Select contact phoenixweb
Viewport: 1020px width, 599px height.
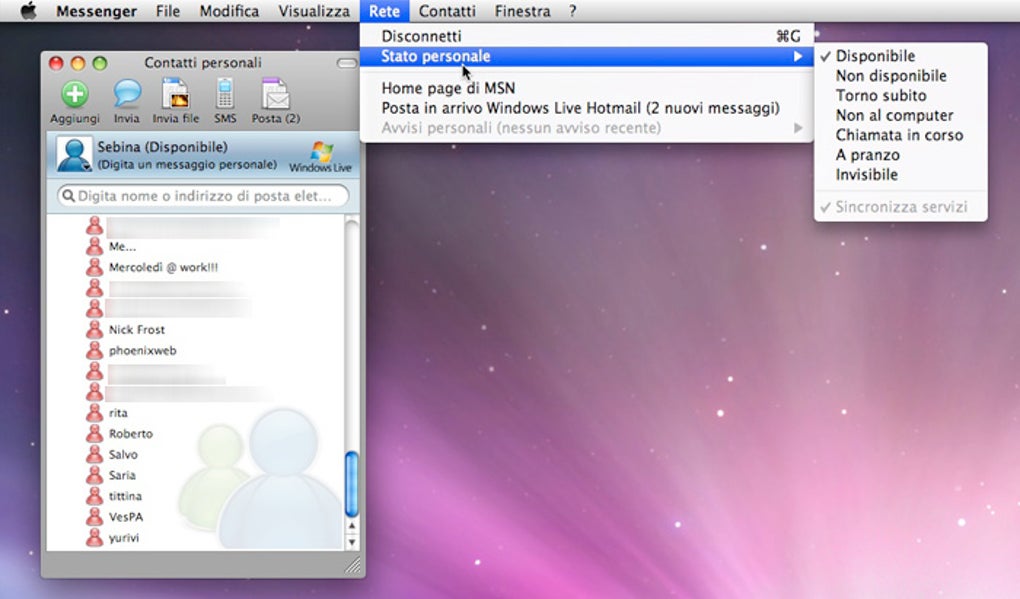click(x=142, y=351)
